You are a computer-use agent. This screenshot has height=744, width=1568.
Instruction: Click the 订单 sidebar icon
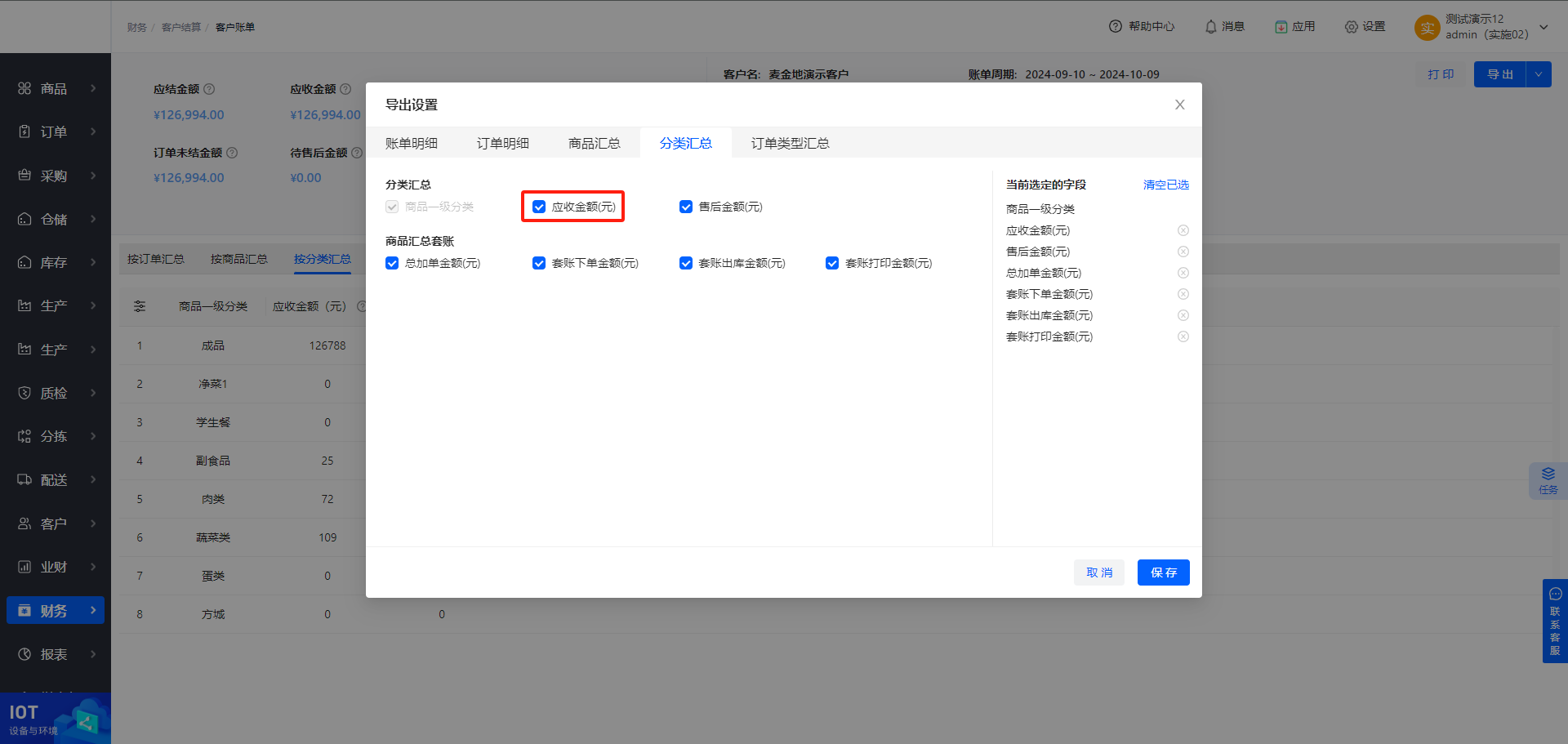[x=24, y=131]
